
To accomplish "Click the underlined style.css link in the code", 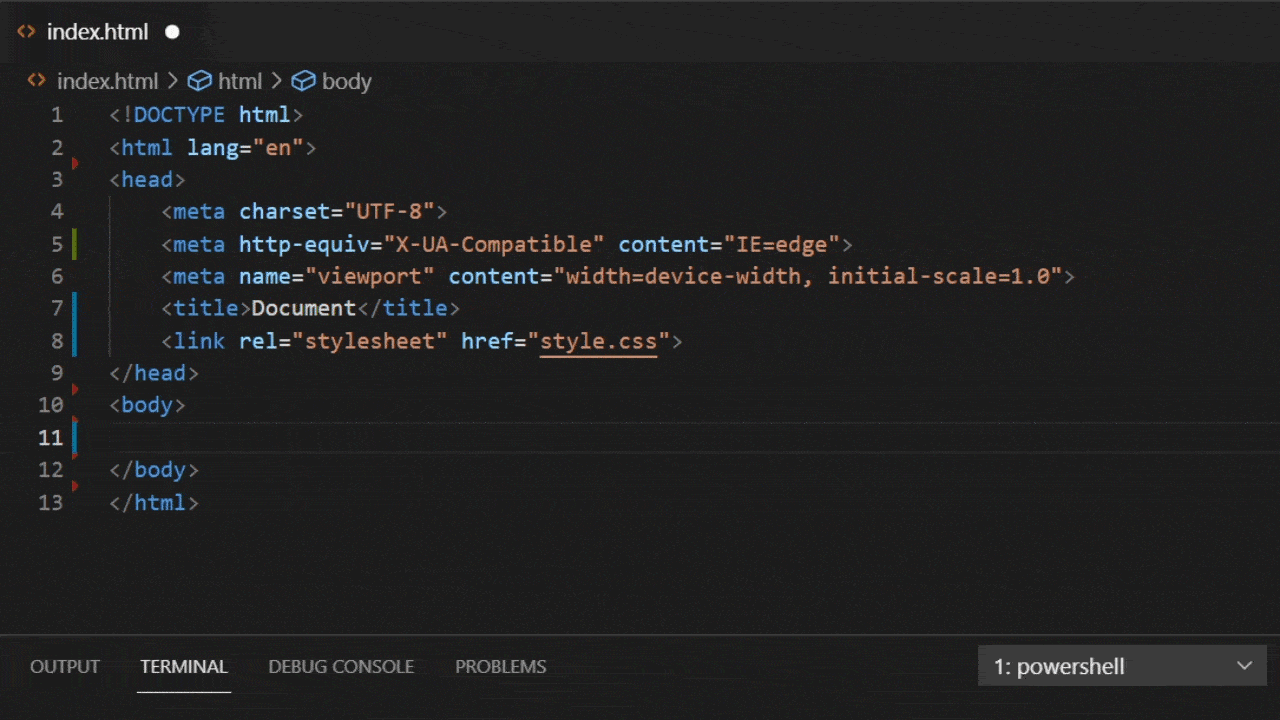I will 598,341.
